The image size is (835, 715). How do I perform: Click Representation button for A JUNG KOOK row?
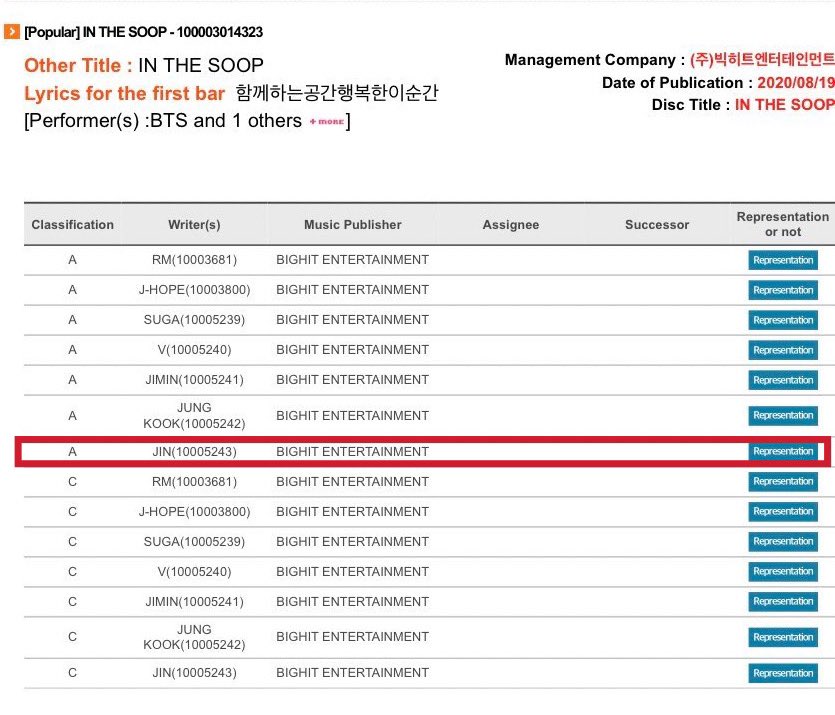(x=783, y=415)
